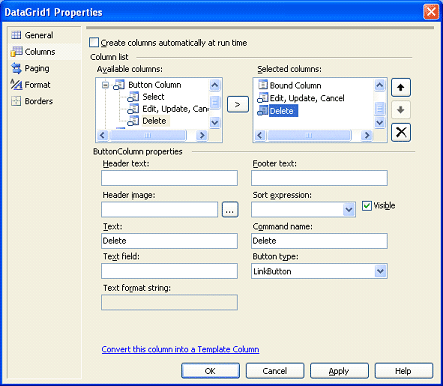Click the Help button
This screenshot has height=386, width=443.
[404, 371]
